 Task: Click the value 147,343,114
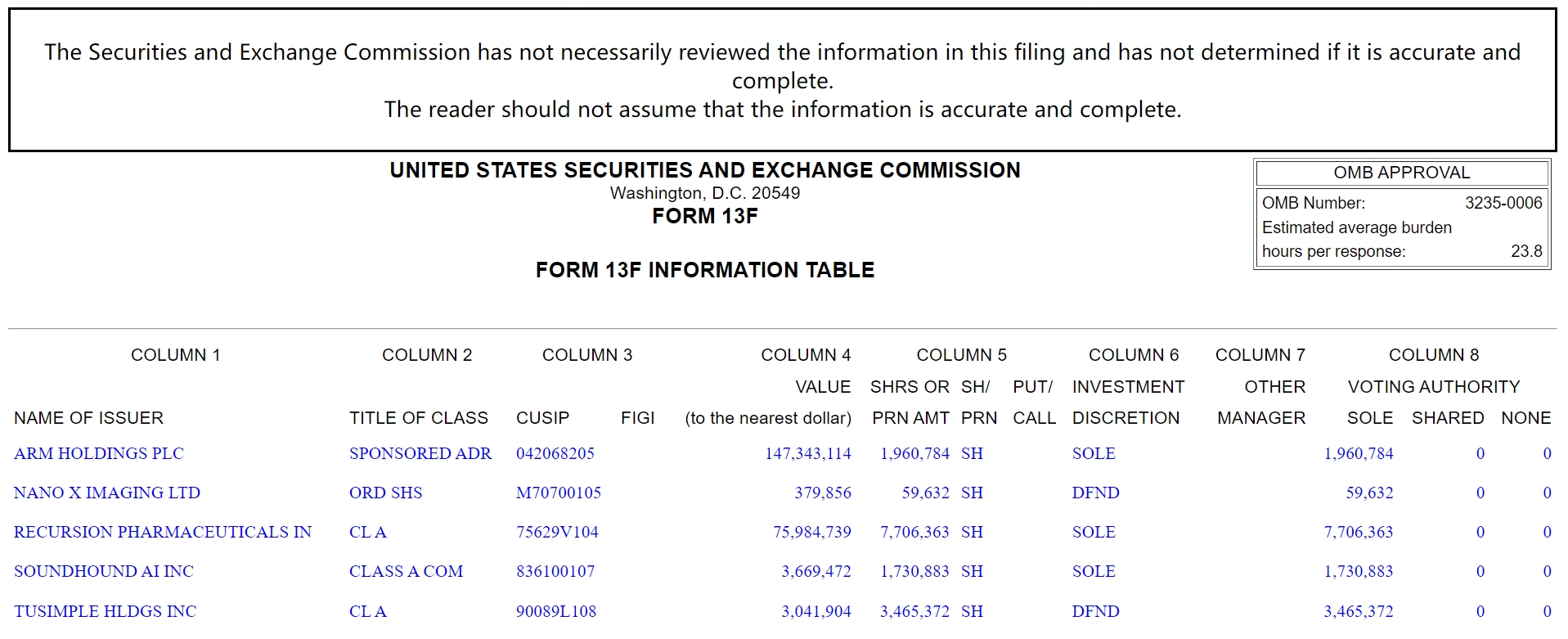click(x=808, y=453)
